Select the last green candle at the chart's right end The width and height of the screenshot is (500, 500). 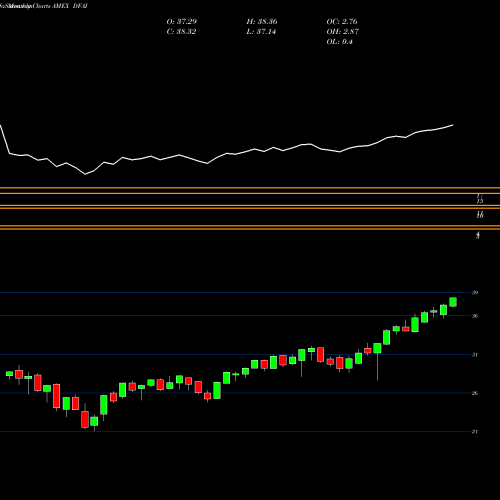click(453, 302)
